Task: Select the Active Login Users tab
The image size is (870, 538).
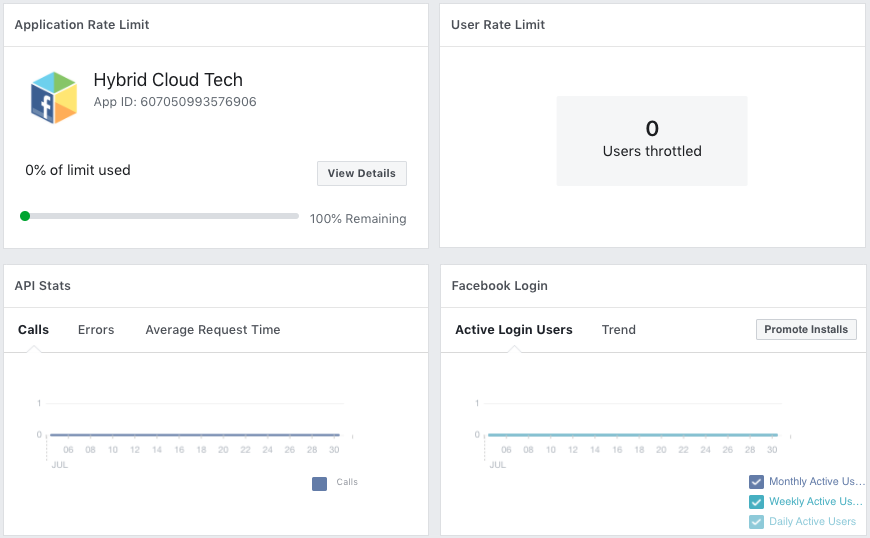Action: click(514, 329)
